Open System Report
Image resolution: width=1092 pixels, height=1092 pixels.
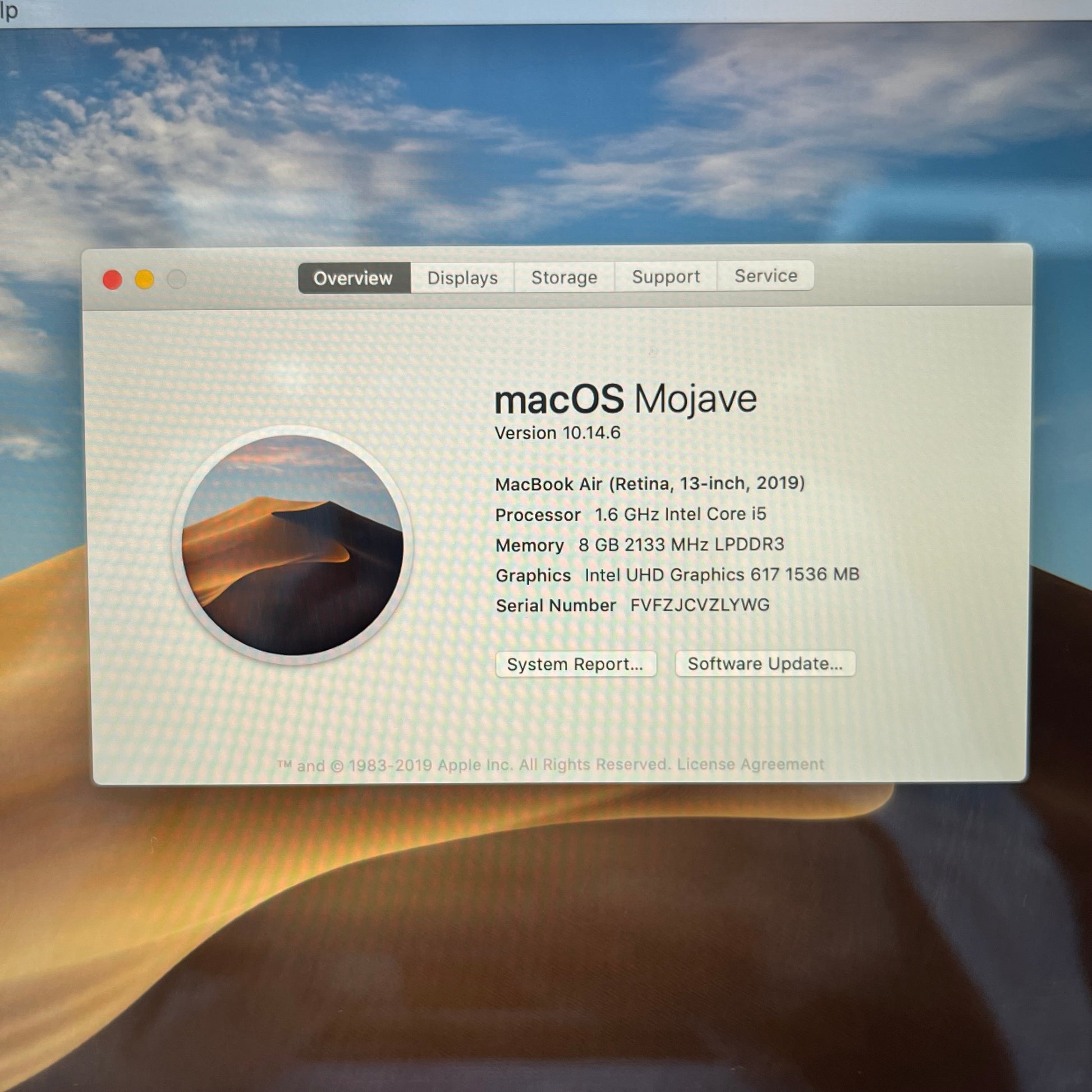click(x=575, y=664)
